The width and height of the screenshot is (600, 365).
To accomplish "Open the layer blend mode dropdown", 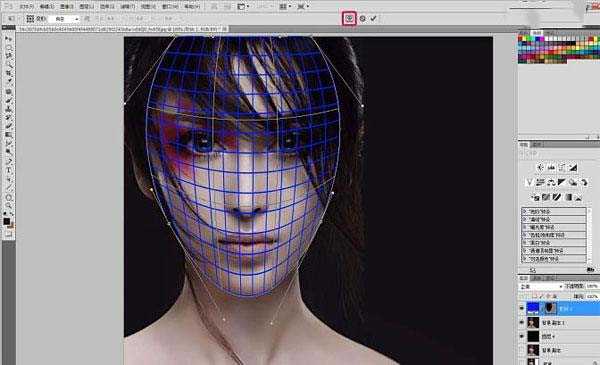I will click(541, 287).
